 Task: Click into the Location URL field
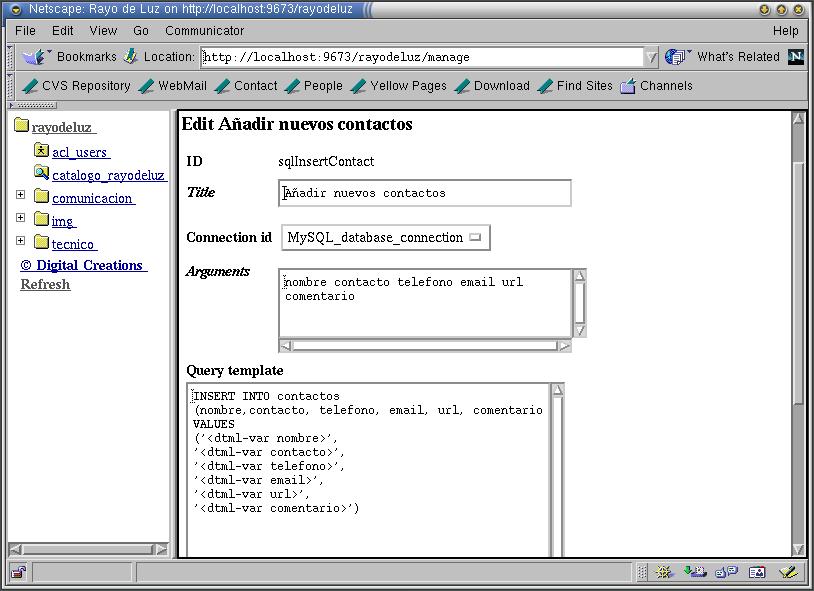tap(422, 57)
